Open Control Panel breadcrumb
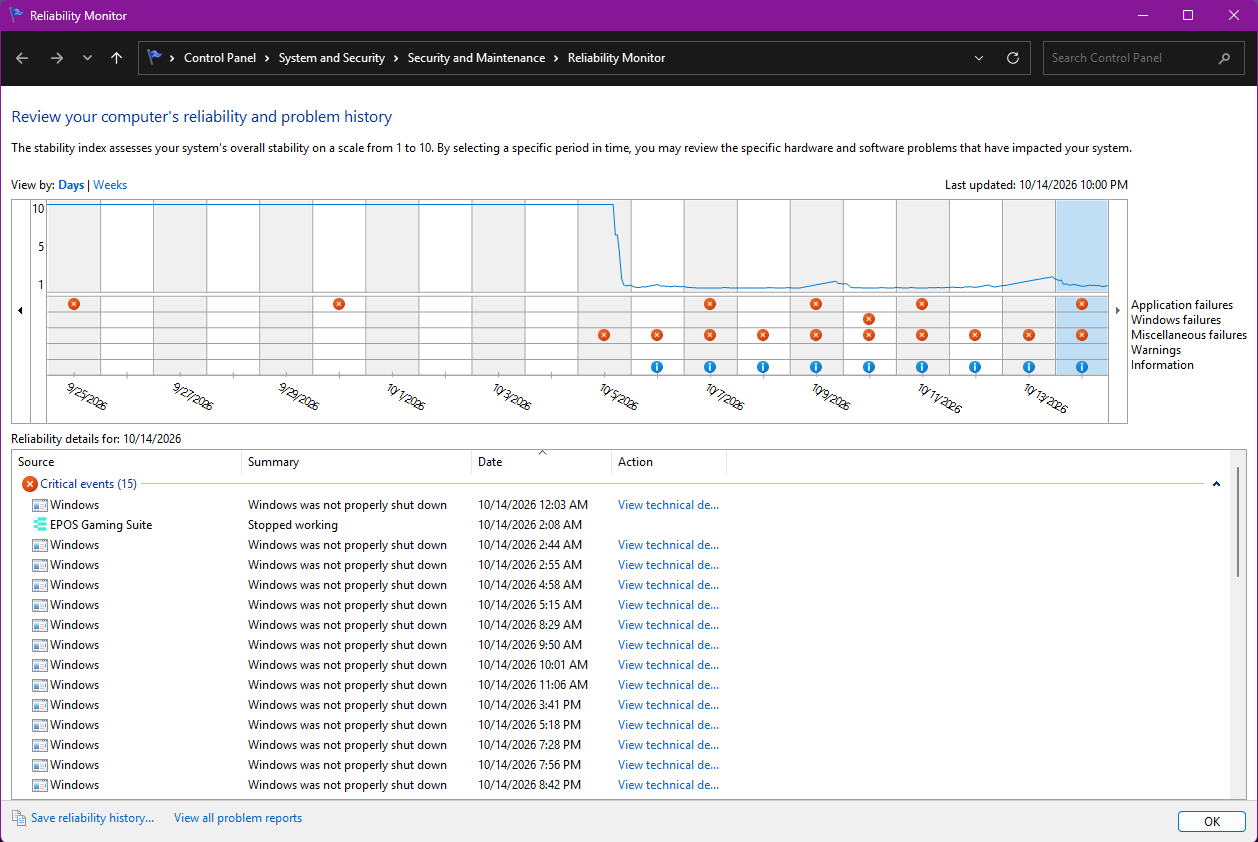 point(220,58)
